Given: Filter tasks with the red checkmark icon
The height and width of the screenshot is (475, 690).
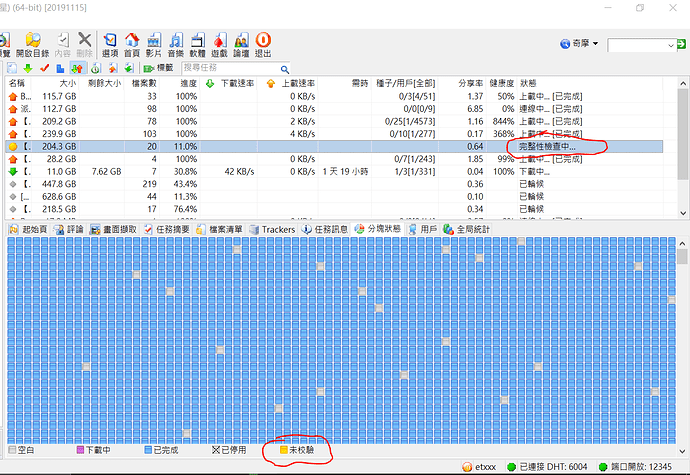Looking at the screenshot, I should 44,68.
